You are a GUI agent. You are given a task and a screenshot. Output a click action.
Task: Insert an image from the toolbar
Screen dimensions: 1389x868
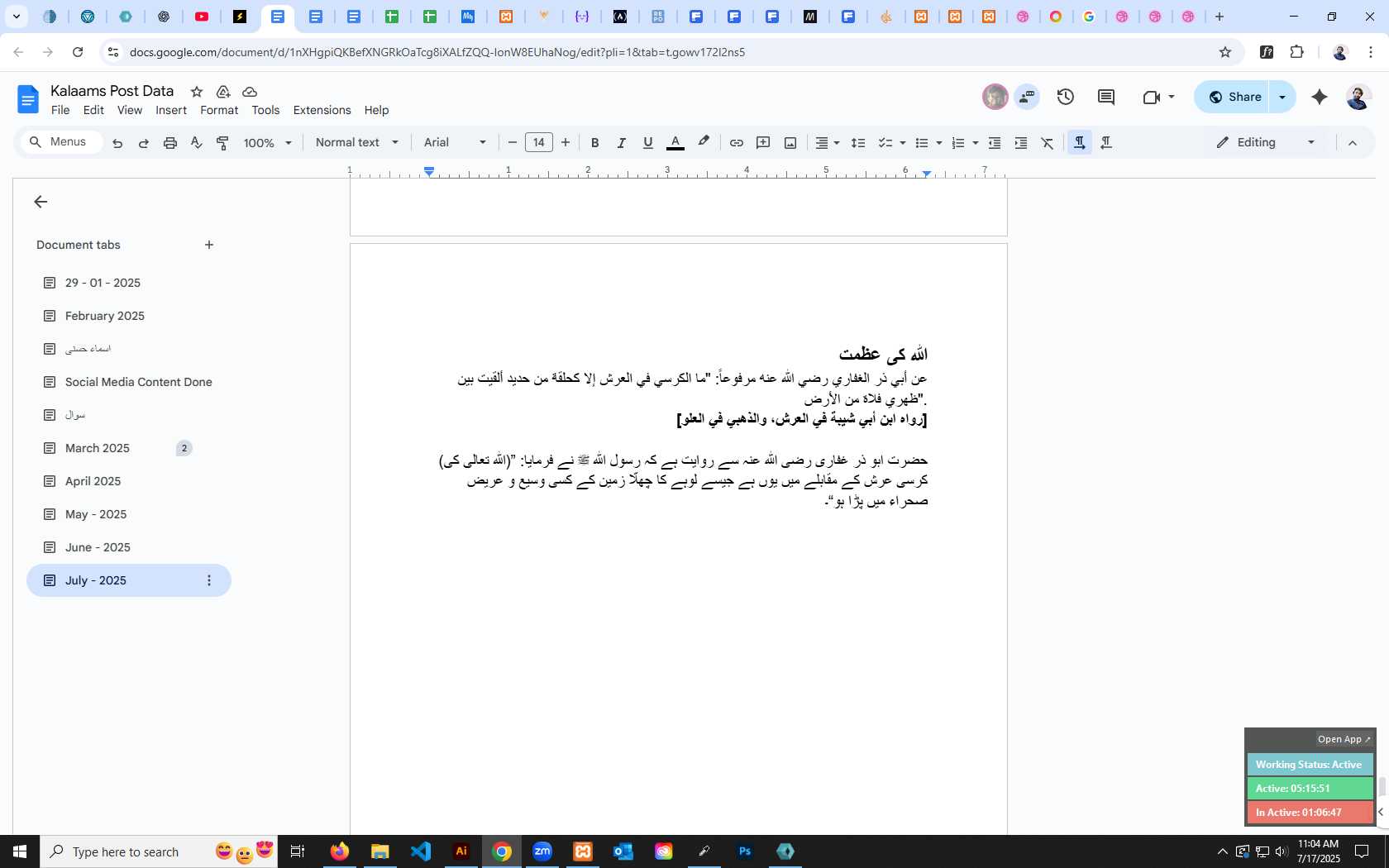(x=790, y=143)
